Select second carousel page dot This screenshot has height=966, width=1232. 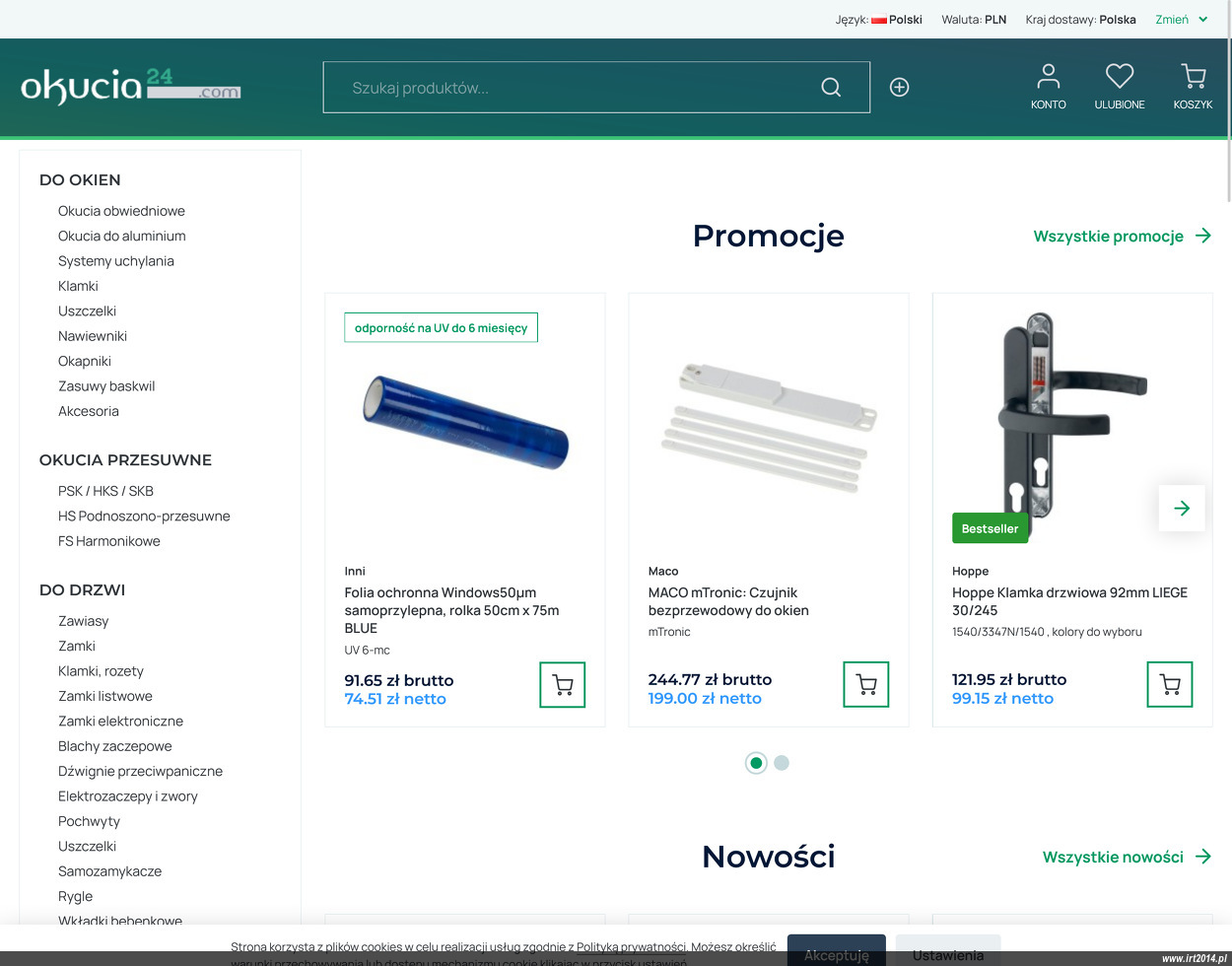tap(782, 763)
